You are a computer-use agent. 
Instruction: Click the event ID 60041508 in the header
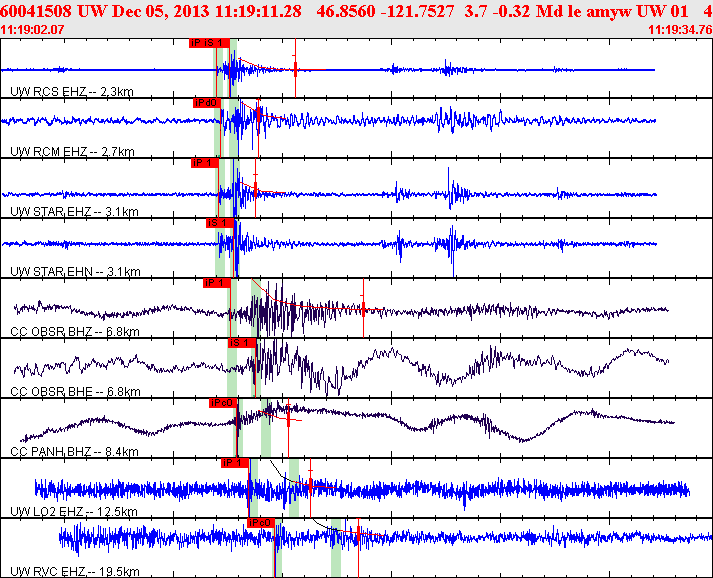click(x=36, y=11)
